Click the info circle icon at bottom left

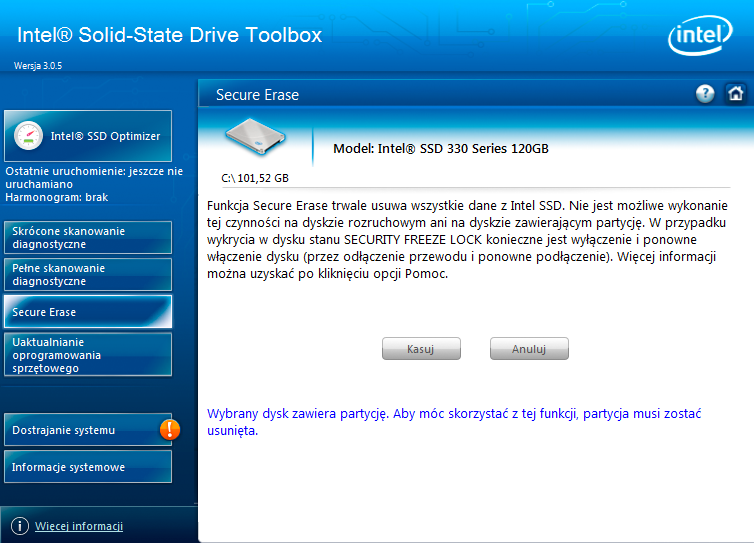pos(20,526)
